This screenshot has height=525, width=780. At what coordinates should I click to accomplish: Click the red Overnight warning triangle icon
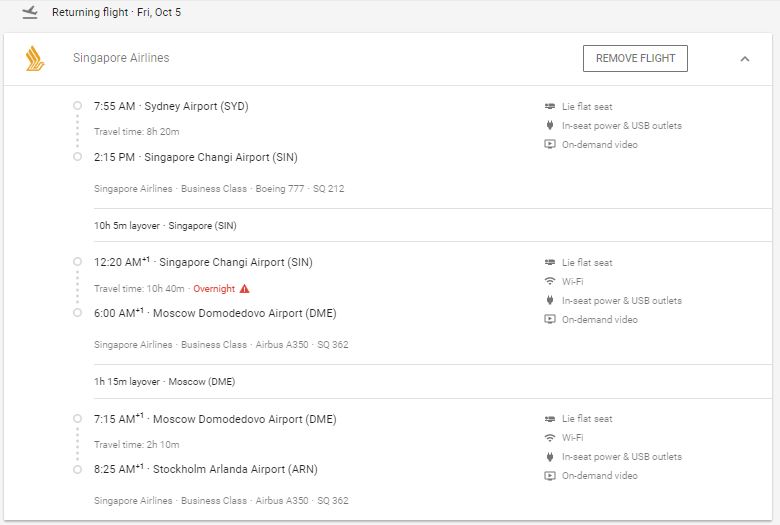coord(244,289)
